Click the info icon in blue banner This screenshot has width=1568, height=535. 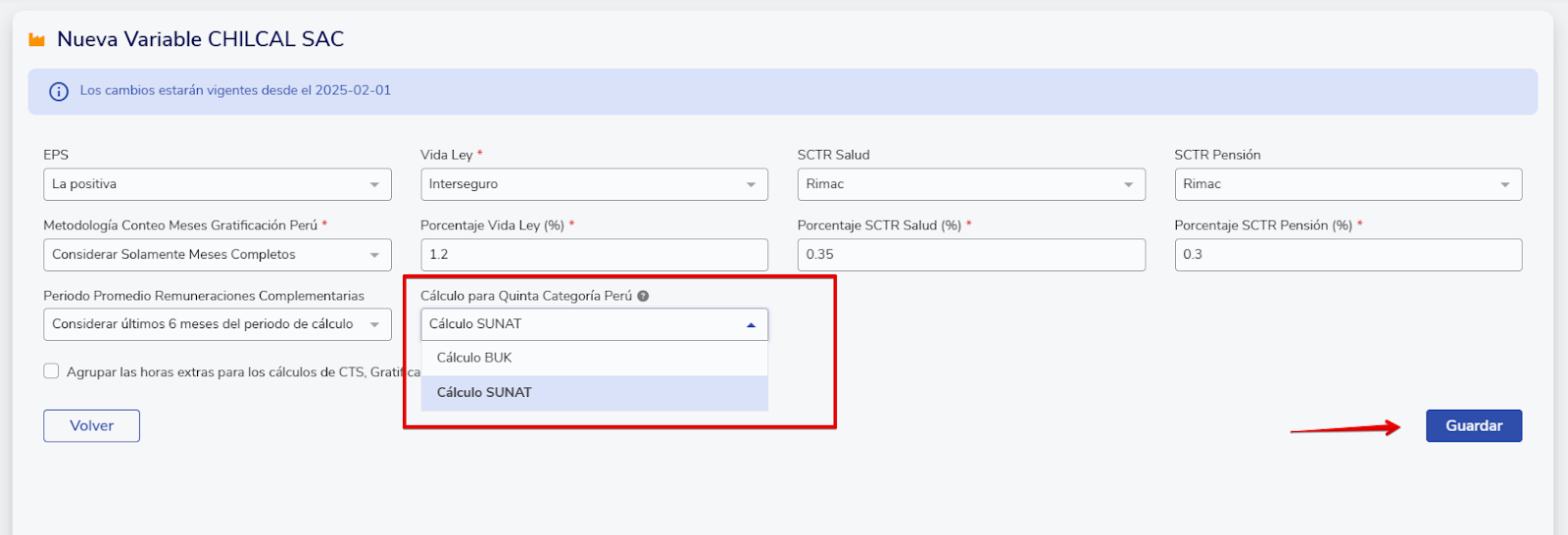pos(59,91)
